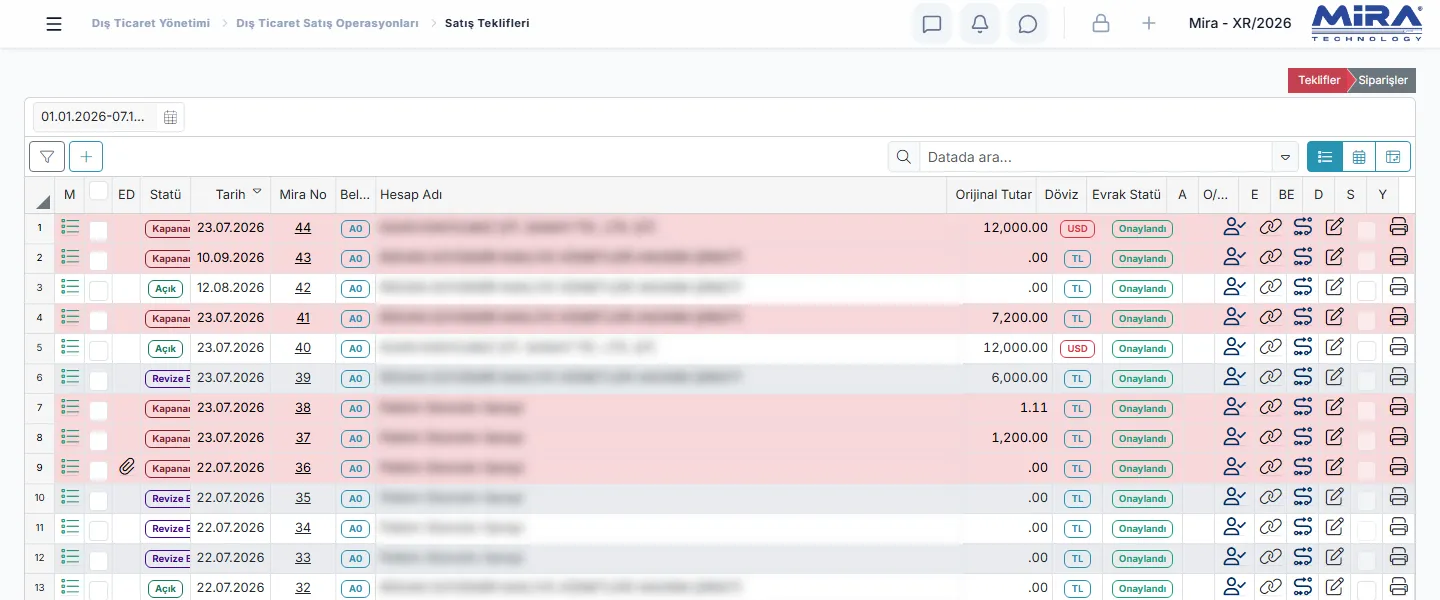The height and width of the screenshot is (600, 1440).
Task: Tick the row checkbox for Mira No 40
Action: pyautogui.click(x=98, y=351)
